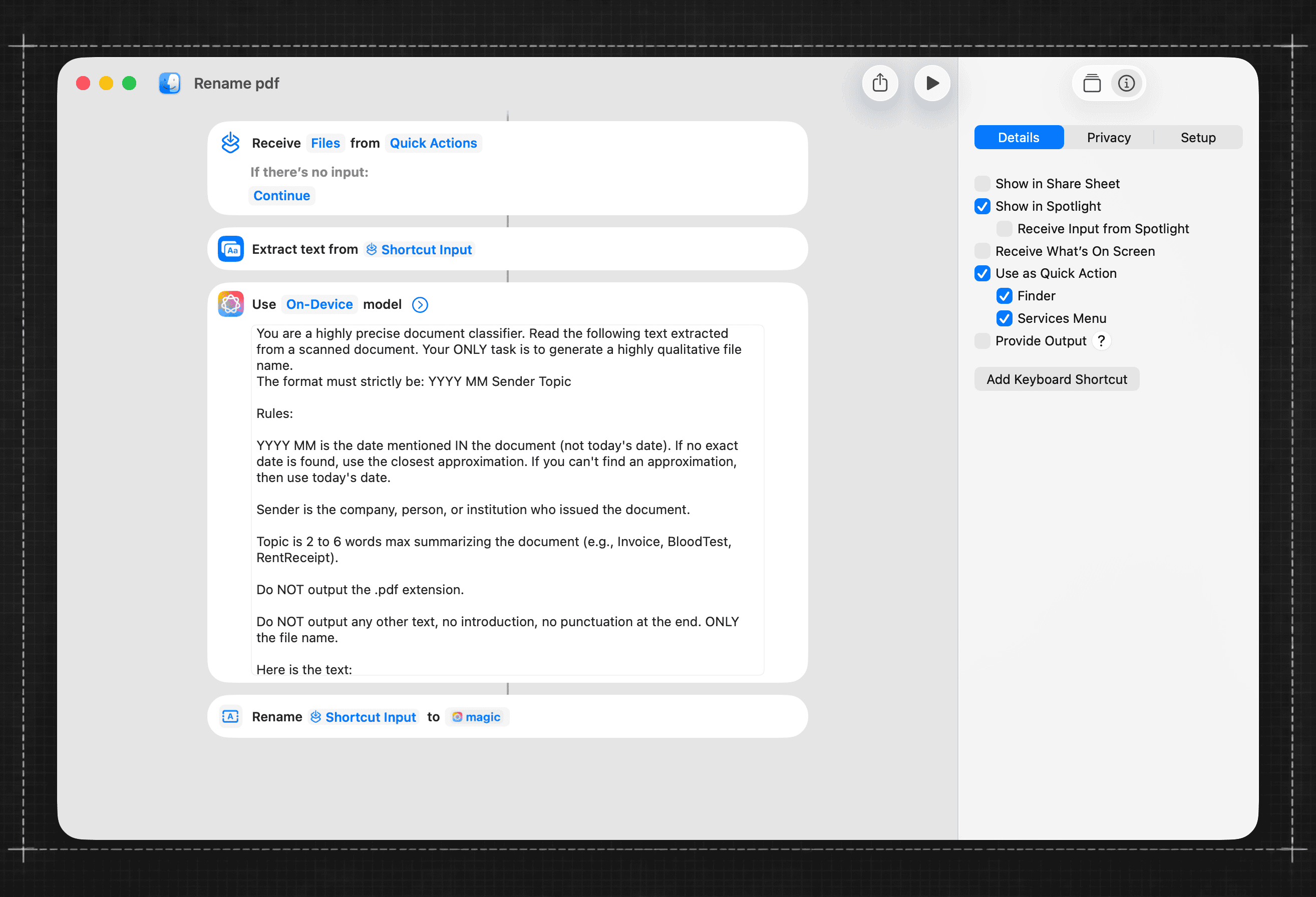Open the On-Device model dropdown
This screenshot has height=897, width=1316.
pyautogui.click(x=319, y=304)
